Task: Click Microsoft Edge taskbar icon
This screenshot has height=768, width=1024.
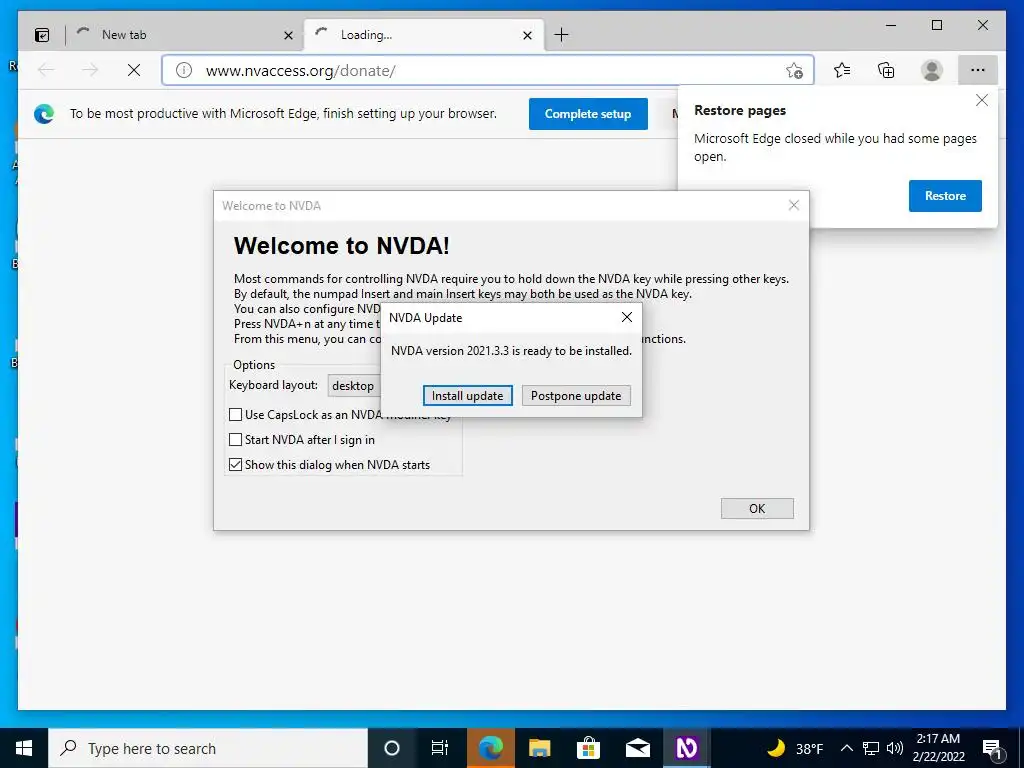Action: click(490, 748)
